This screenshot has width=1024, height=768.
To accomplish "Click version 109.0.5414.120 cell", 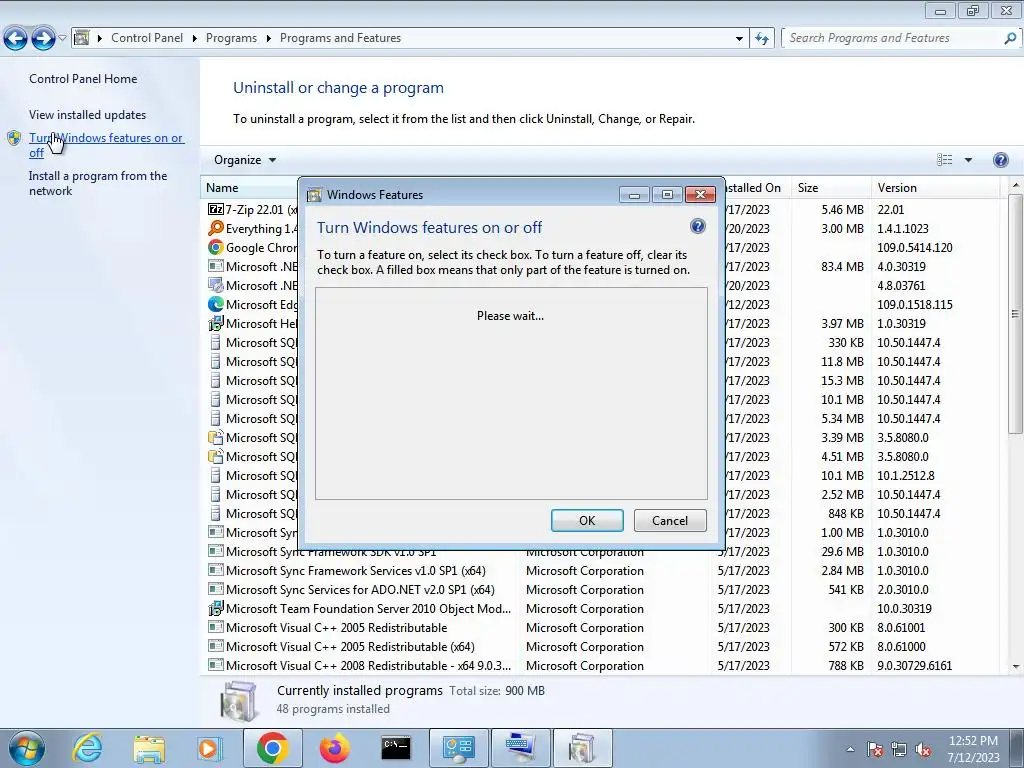I will pyautogui.click(x=914, y=248).
